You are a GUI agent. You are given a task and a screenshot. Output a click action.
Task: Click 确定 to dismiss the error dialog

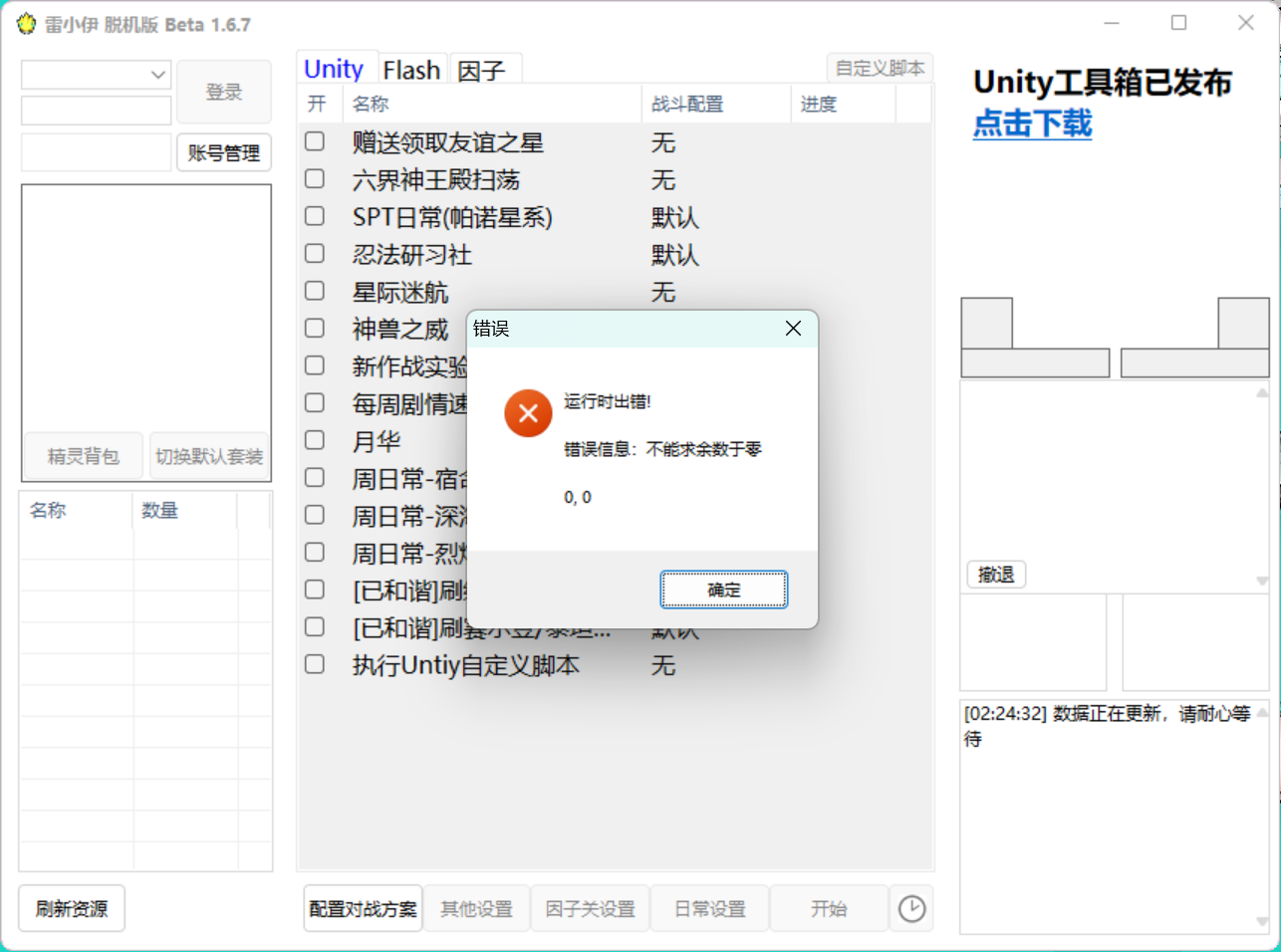click(724, 589)
